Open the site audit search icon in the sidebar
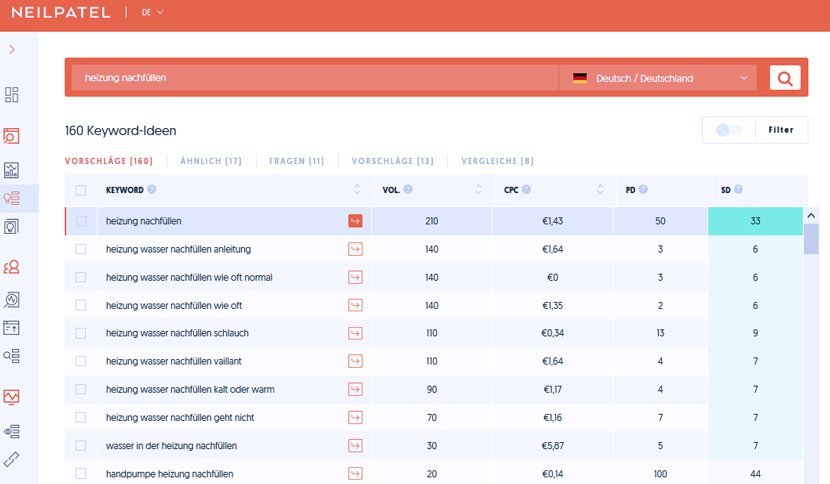The height and width of the screenshot is (484, 830). tap(12, 136)
